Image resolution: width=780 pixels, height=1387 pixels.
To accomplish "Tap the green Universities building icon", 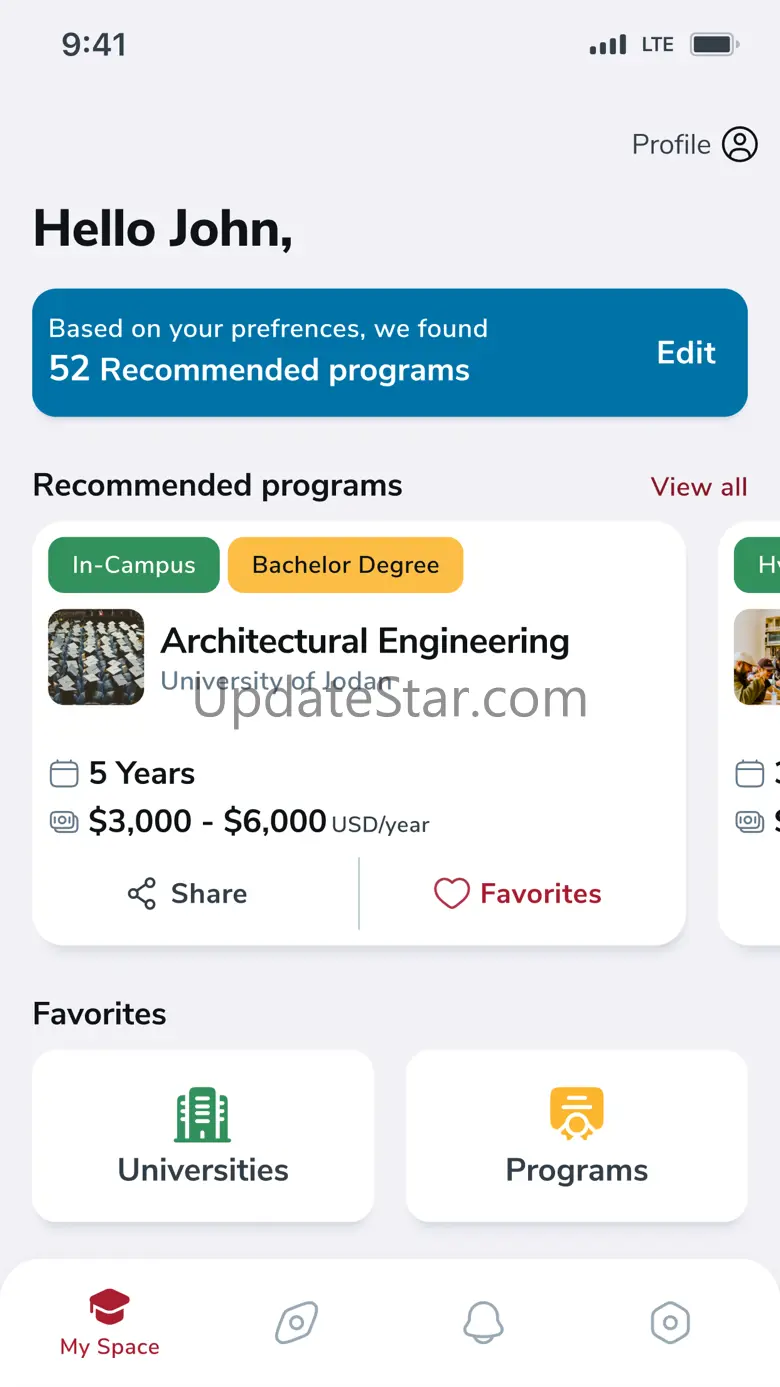I will click(203, 1114).
